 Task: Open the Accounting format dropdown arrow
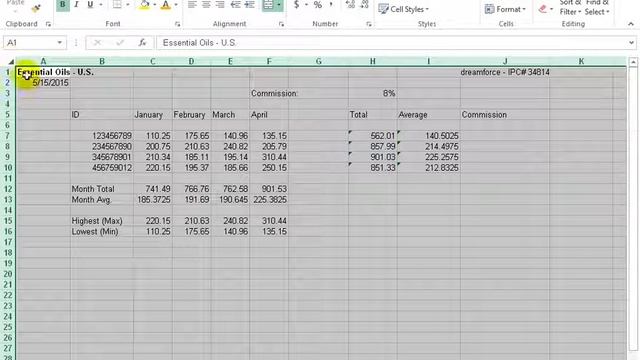[307, 4]
